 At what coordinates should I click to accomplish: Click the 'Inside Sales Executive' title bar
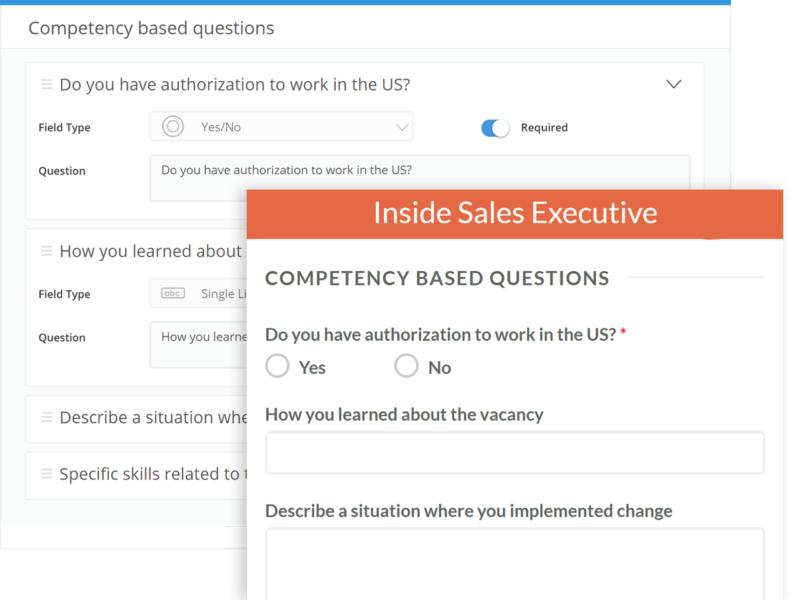pos(516,213)
